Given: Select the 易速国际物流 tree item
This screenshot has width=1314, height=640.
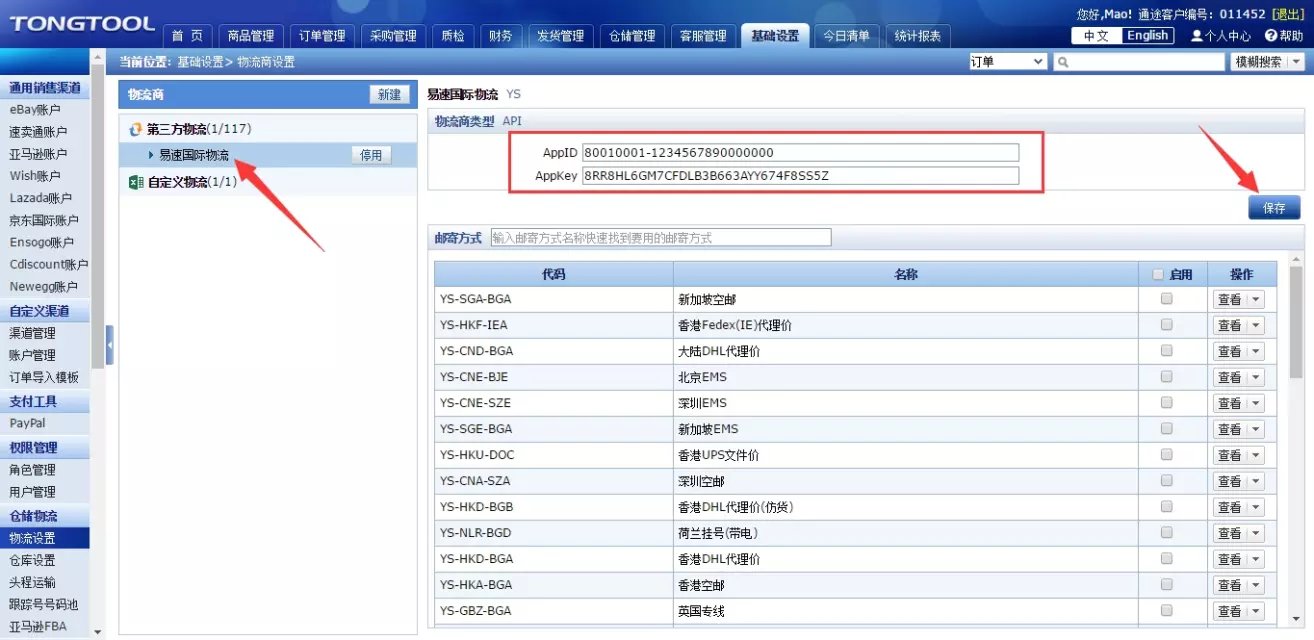Looking at the screenshot, I should point(194,155).
